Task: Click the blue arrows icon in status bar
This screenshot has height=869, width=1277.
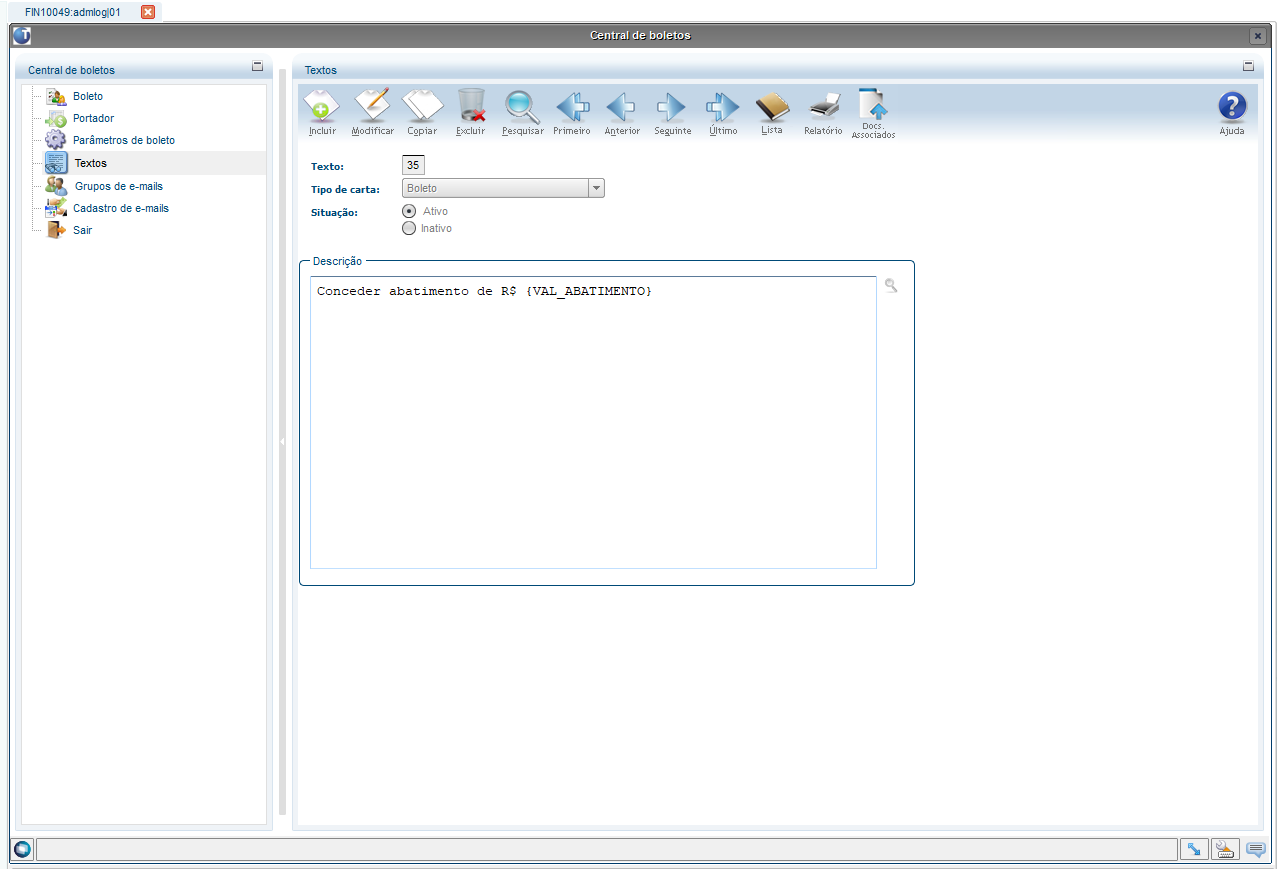Action: (x=1194, y=849)
